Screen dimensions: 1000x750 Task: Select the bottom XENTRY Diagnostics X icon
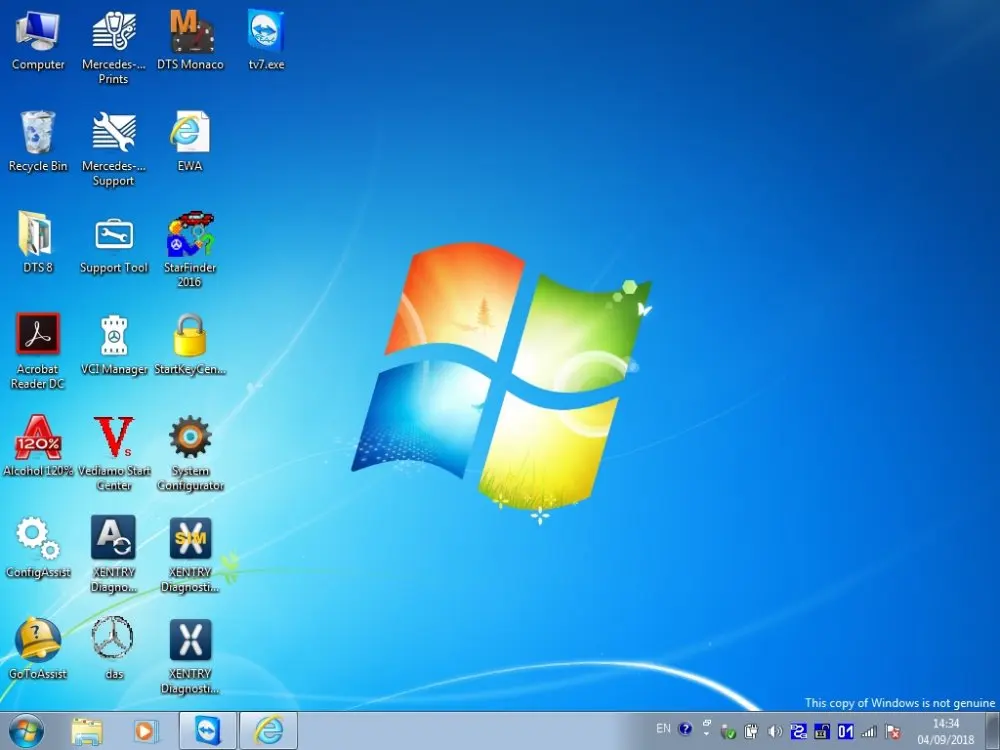pos(190,656)
